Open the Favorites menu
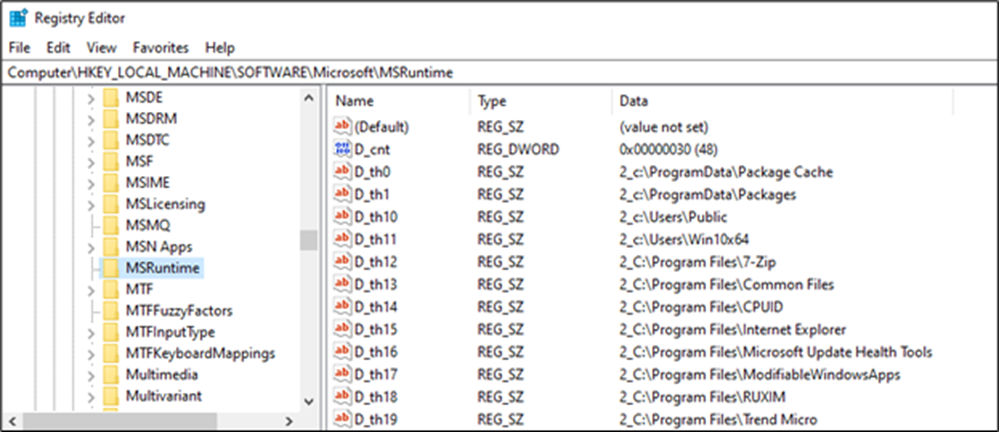The width and height of the screenshot is (999, 432). click(x=160, y=47)
